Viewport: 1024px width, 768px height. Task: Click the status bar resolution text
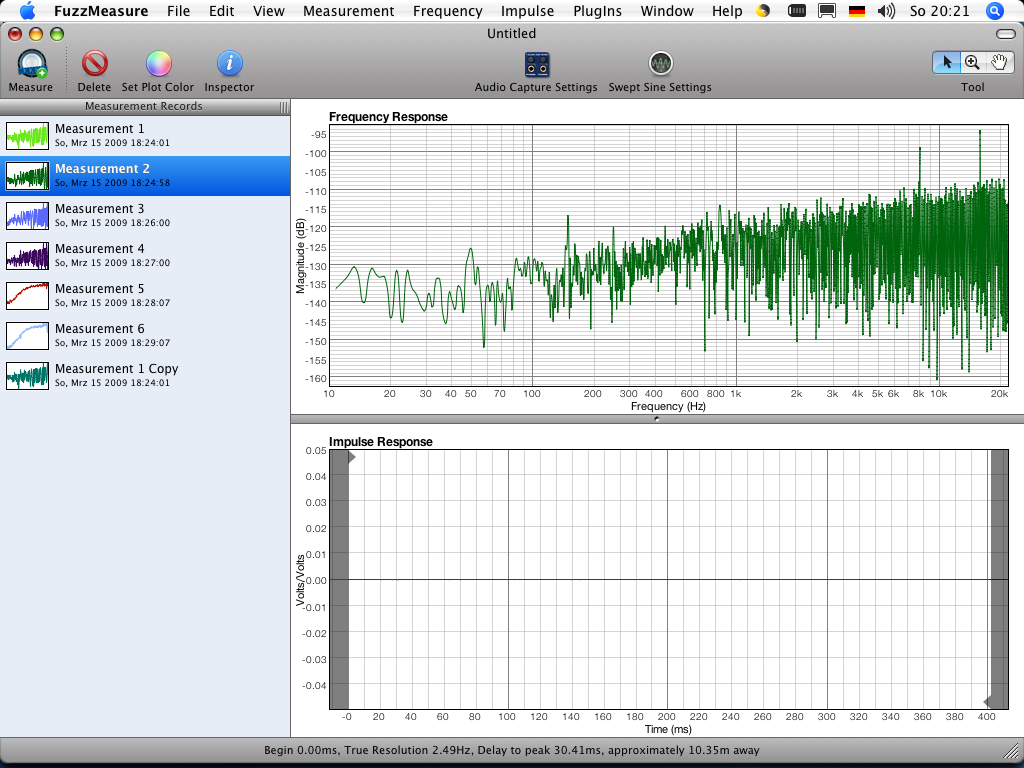click(x=511, y=750)
